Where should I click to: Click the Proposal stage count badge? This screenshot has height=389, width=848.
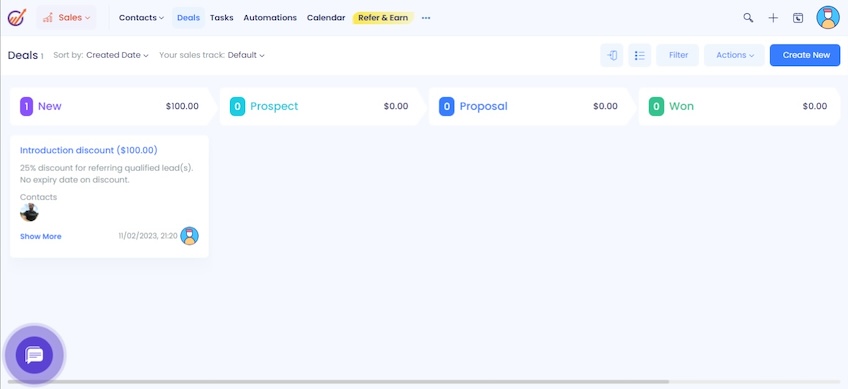(x=446, y=106)
